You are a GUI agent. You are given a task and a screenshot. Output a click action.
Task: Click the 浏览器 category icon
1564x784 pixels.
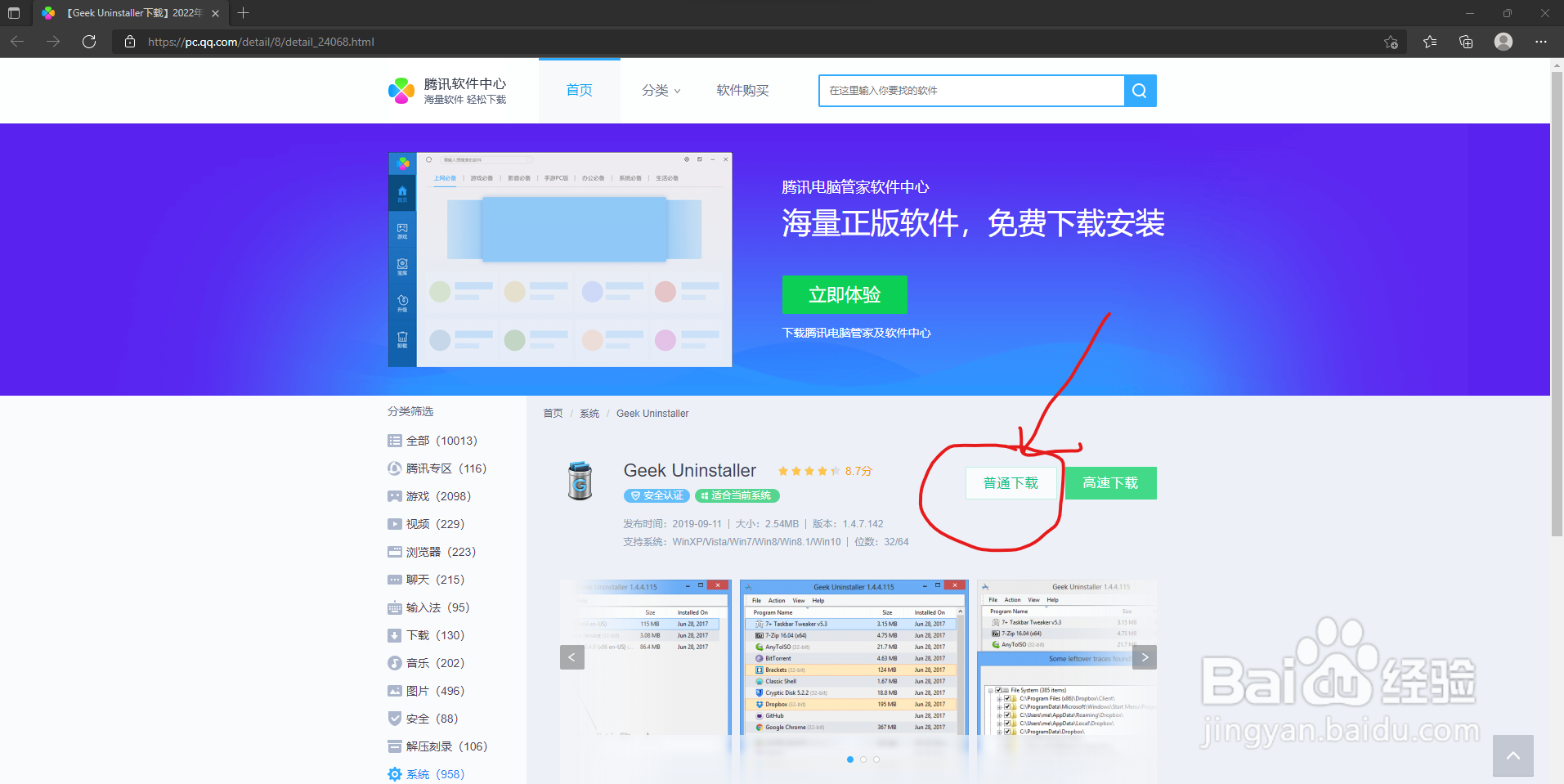coord(395,552)
